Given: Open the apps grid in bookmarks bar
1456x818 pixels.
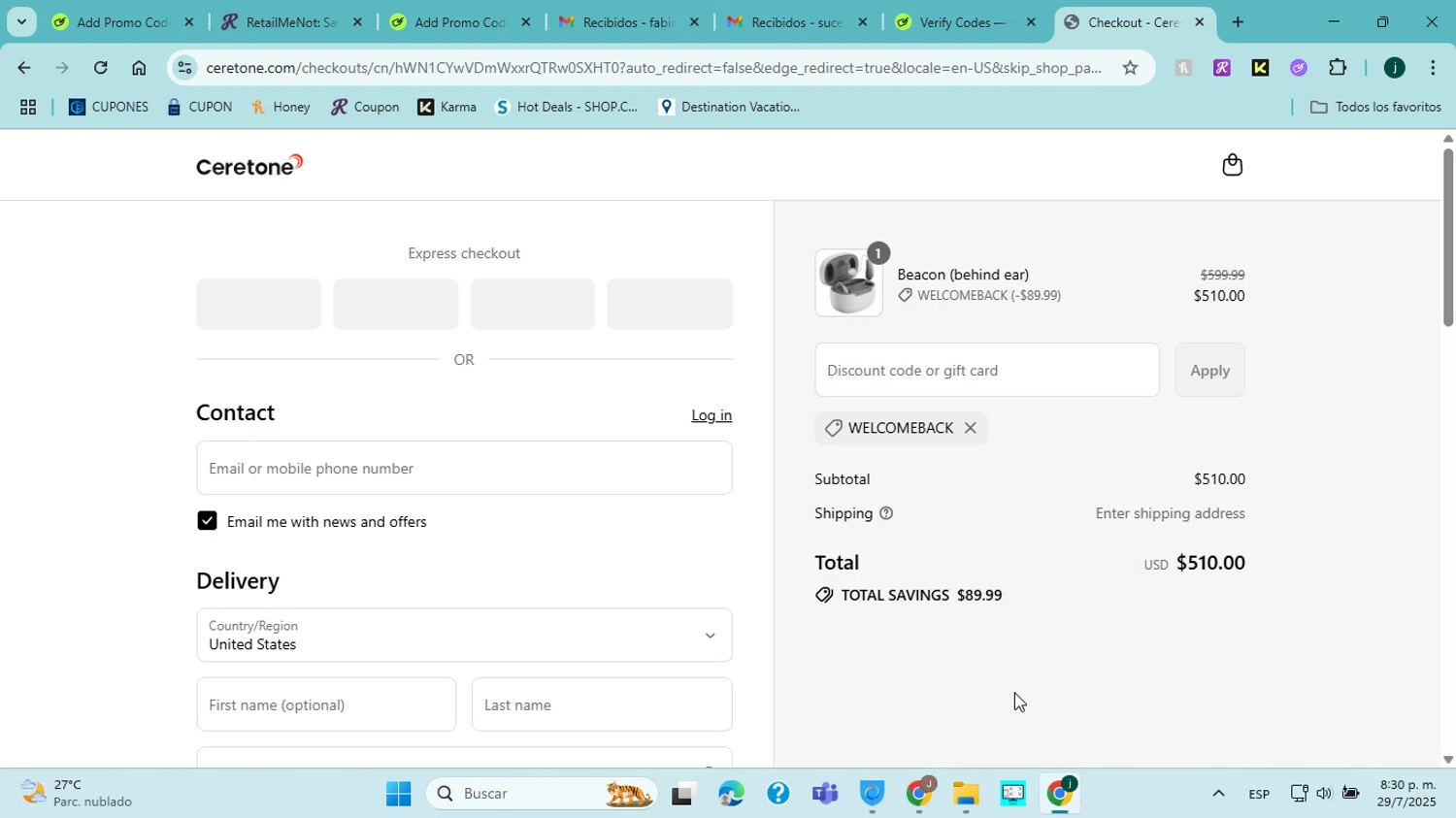Looking at the screenshot, I should tap(28, 107).
